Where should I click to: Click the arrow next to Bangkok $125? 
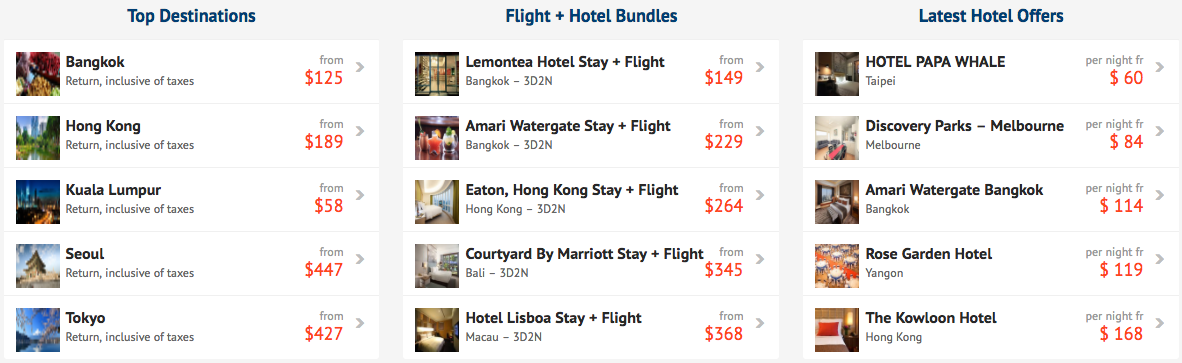(360, 68)
